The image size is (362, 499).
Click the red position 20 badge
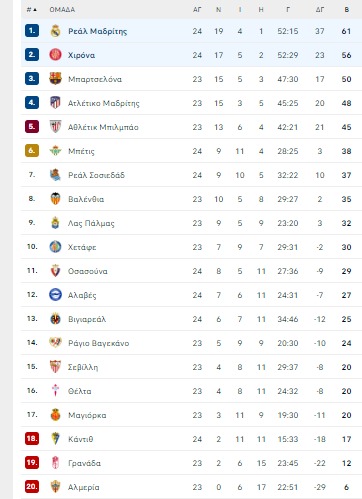click(x=32, y=487)
